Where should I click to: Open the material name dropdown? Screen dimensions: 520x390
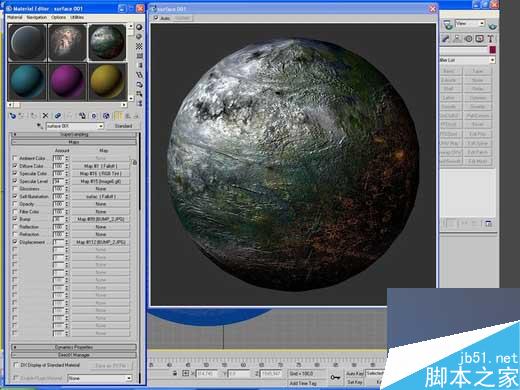click(x=100, y=126)
